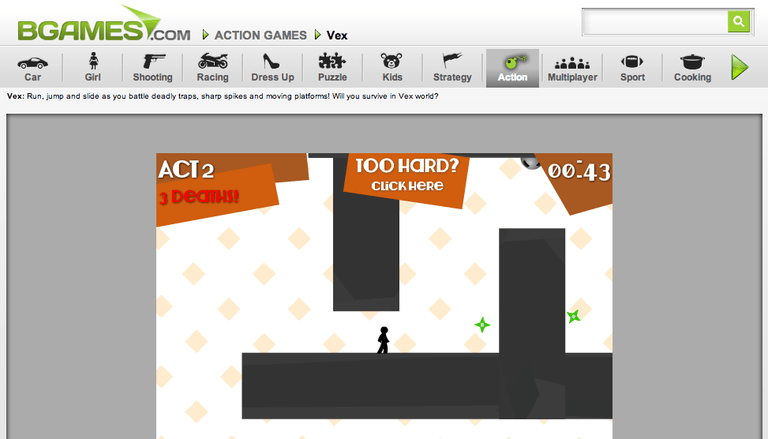The height and width of the screenshot is (439, 768).
Task: Select the Kids teddy bear category
Action: tap(392, 68)
